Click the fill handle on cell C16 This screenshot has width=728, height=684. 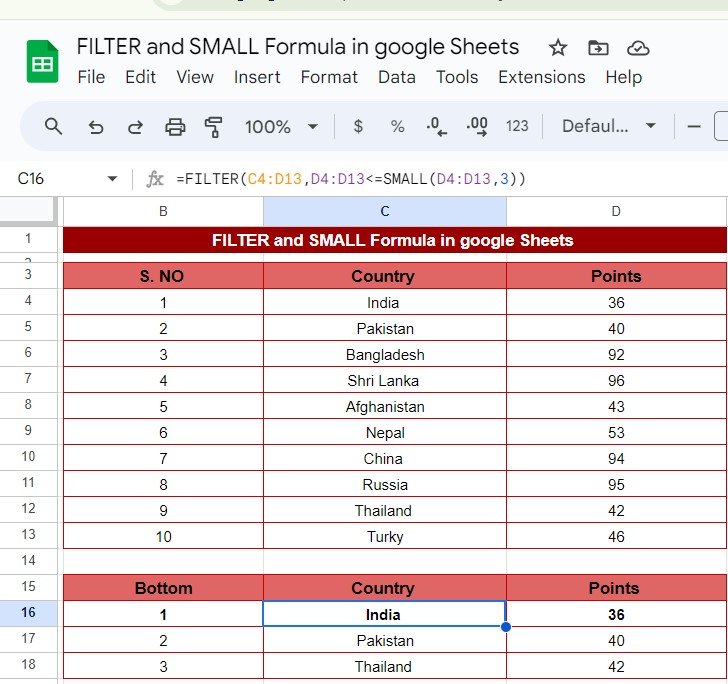[x=506, y=627]
